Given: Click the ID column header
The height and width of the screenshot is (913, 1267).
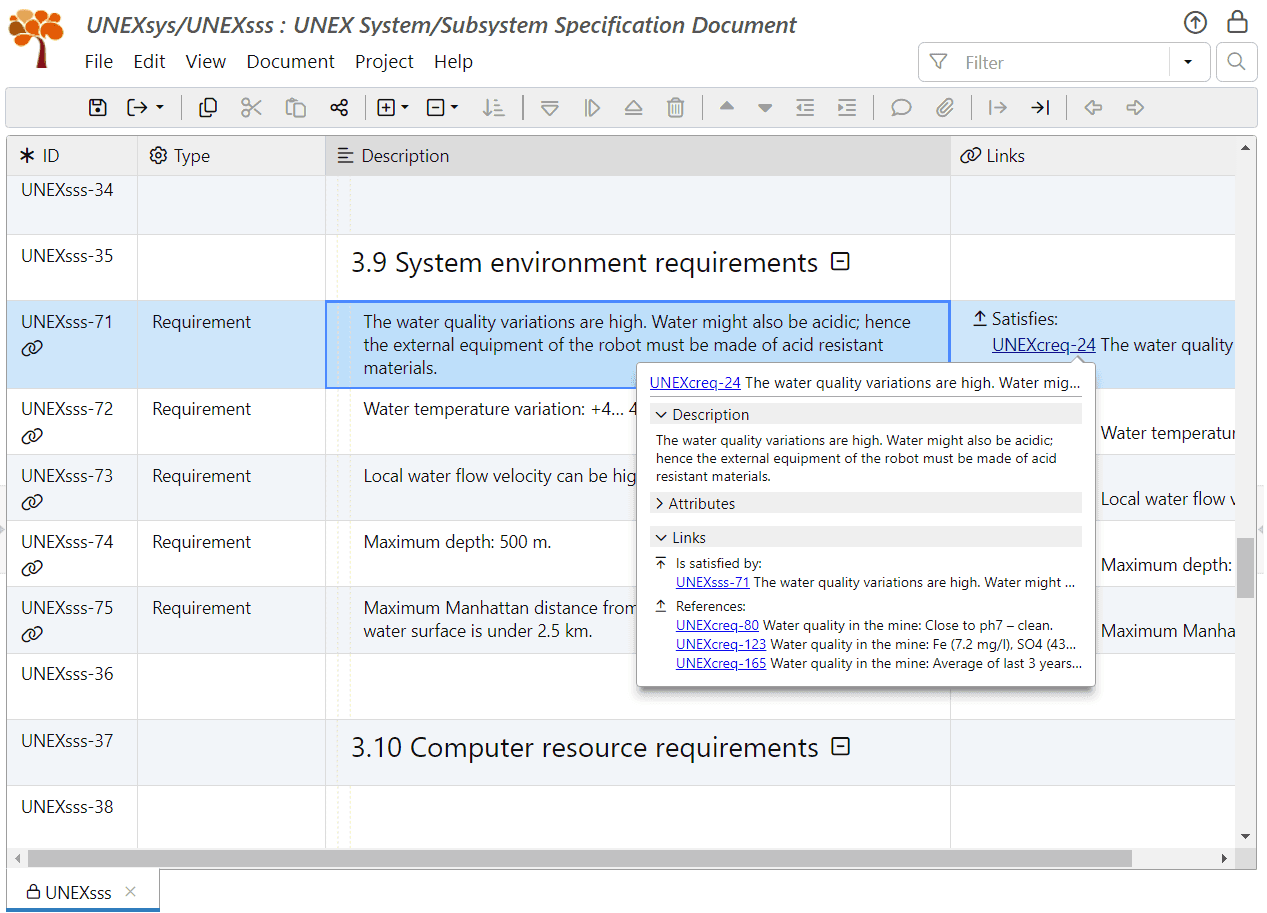Looking at the screenshot, I should point(72,156).
